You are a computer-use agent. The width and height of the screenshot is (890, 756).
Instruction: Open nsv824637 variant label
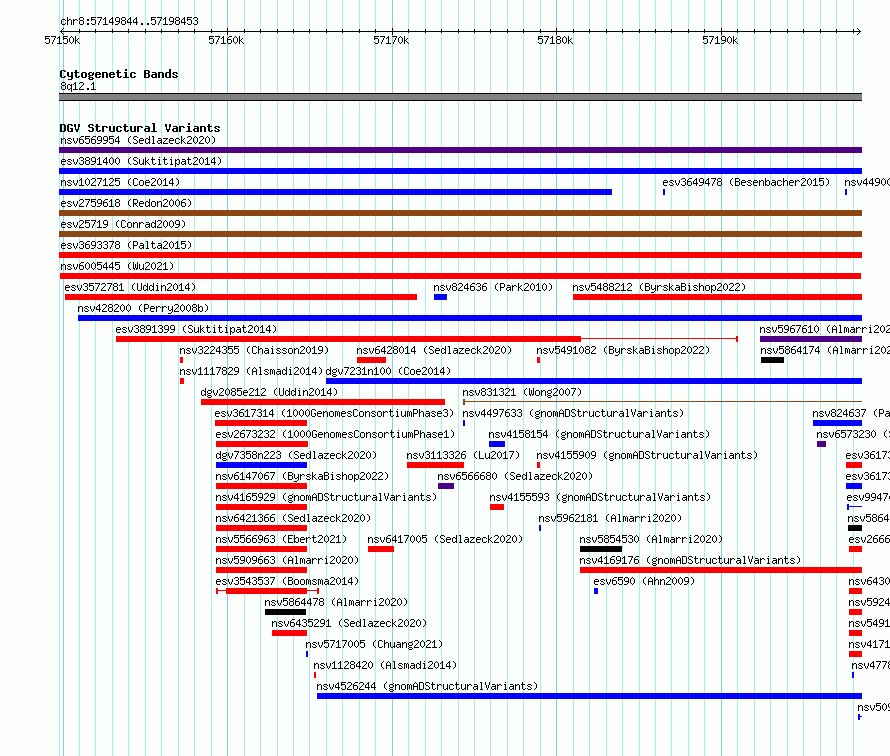(x=850, y=413)
